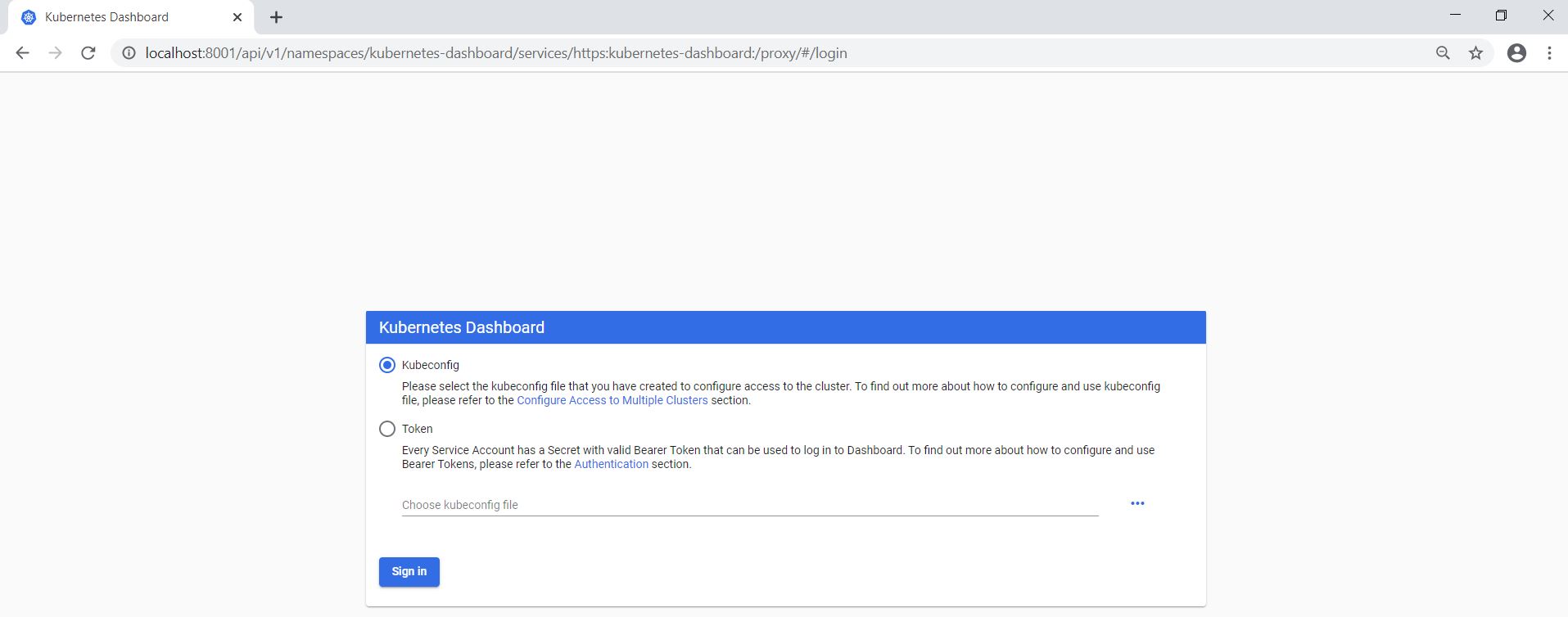Open the Chrome three-dot menu
This screenshot has height=617, width=1568.
click(x=1549, y=53)
